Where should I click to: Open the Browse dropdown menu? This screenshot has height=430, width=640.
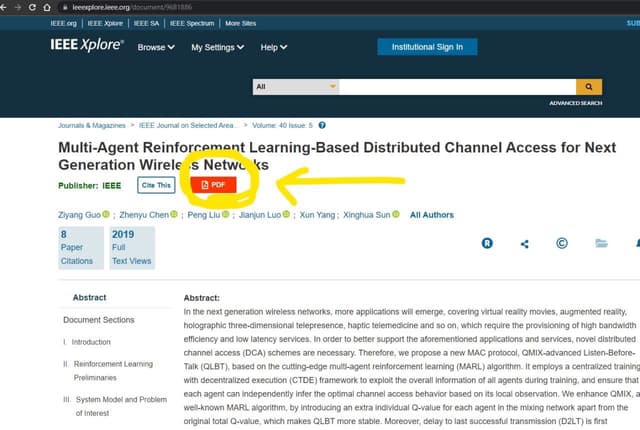tap(156, 47)
